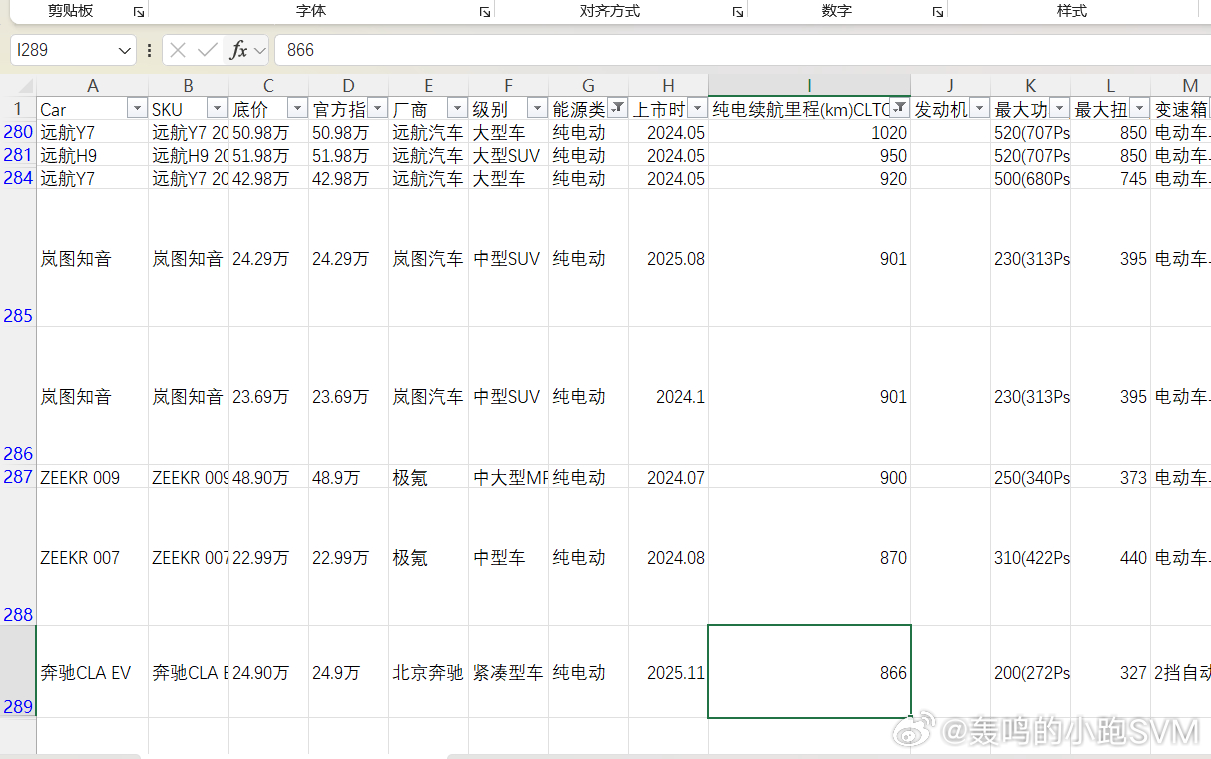Select the 紧凑型车 class cell
The image size is (1211, 759).
point(508,673)
